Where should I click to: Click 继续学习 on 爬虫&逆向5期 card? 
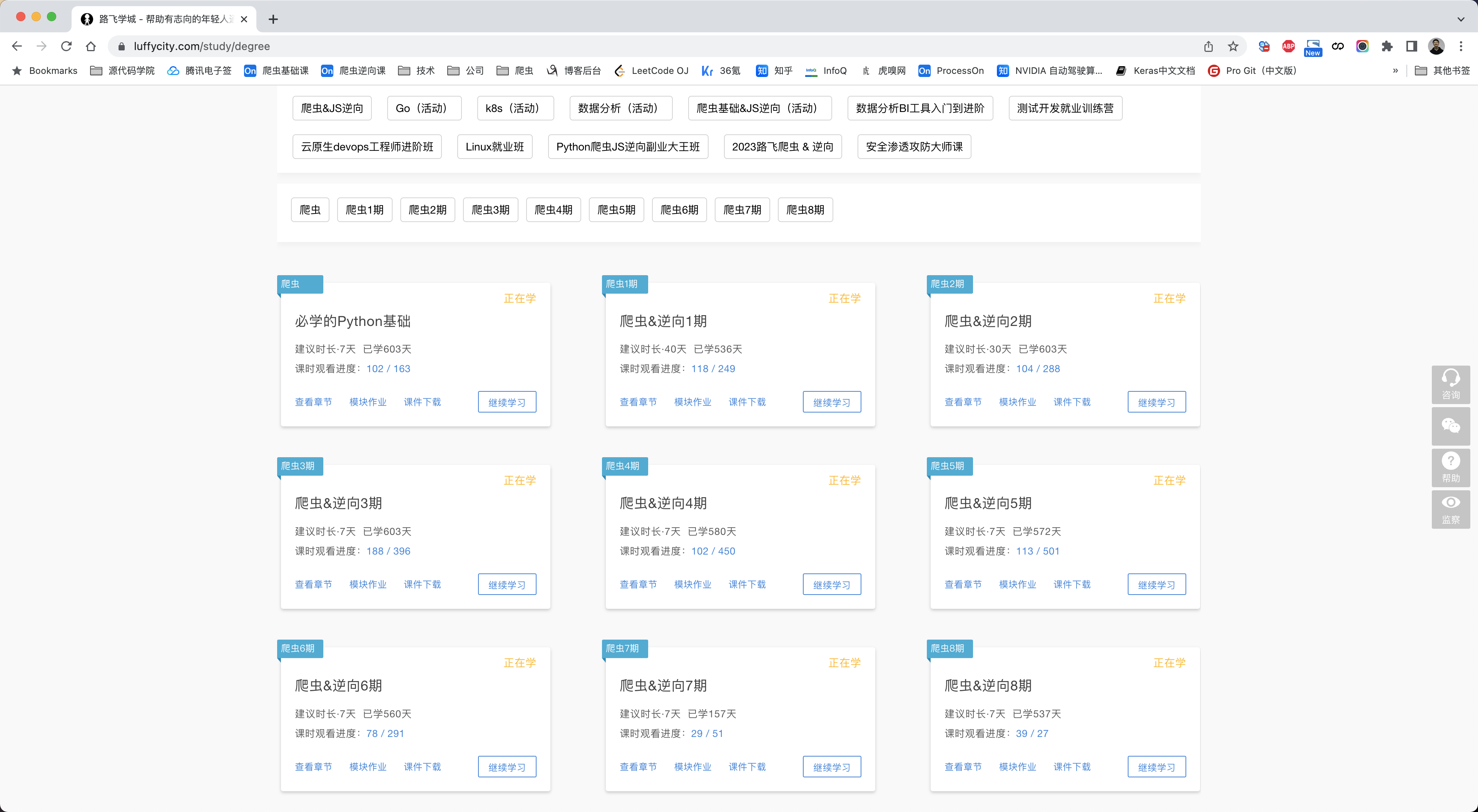pyautogui.click(x=1156, y=584)
